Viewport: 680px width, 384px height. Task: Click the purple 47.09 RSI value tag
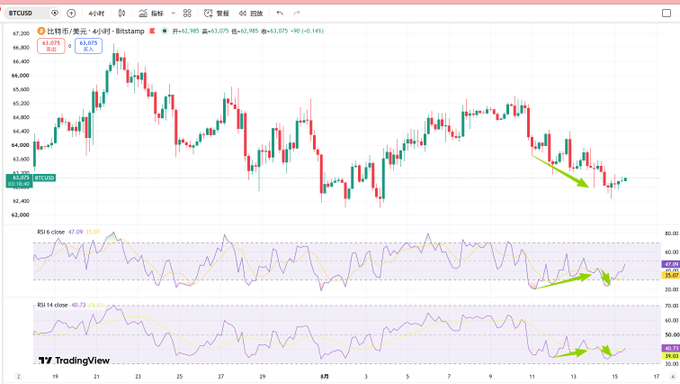(670, 264)
